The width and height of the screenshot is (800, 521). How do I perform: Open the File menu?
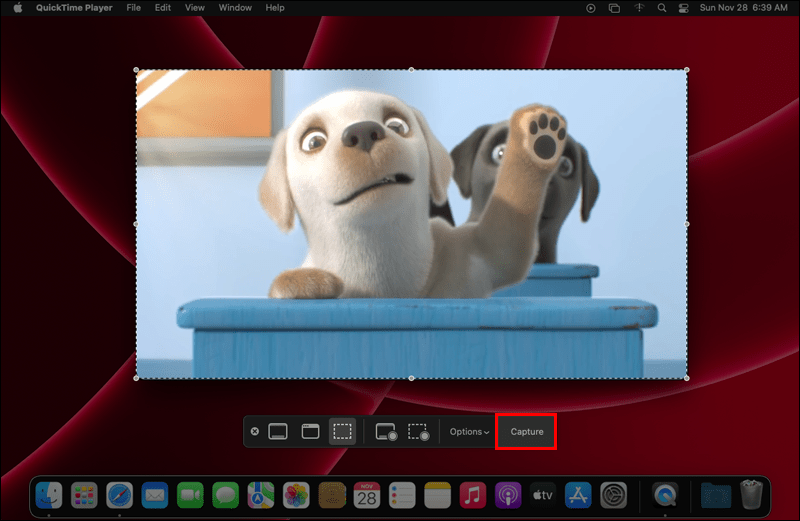(134, 8)
